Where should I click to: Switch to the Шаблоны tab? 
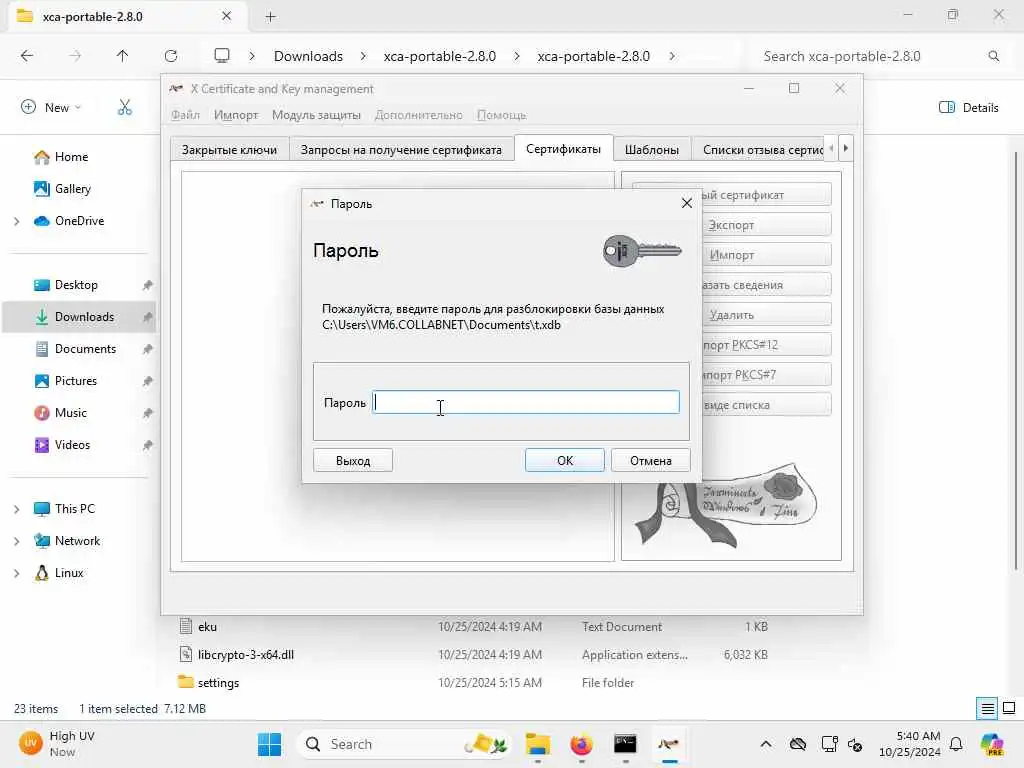(x=652, y=150)
